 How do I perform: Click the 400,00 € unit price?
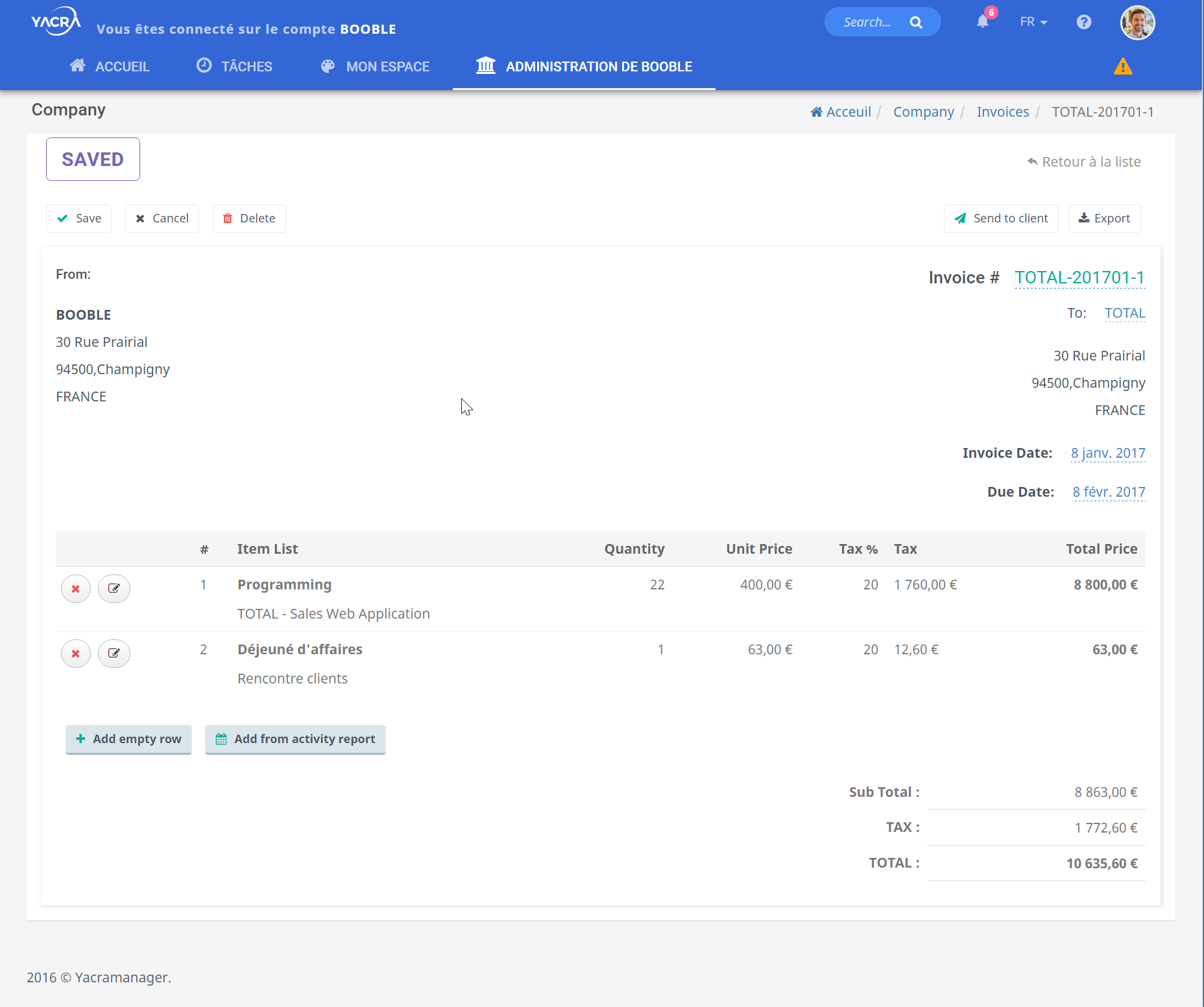point(766,585)
